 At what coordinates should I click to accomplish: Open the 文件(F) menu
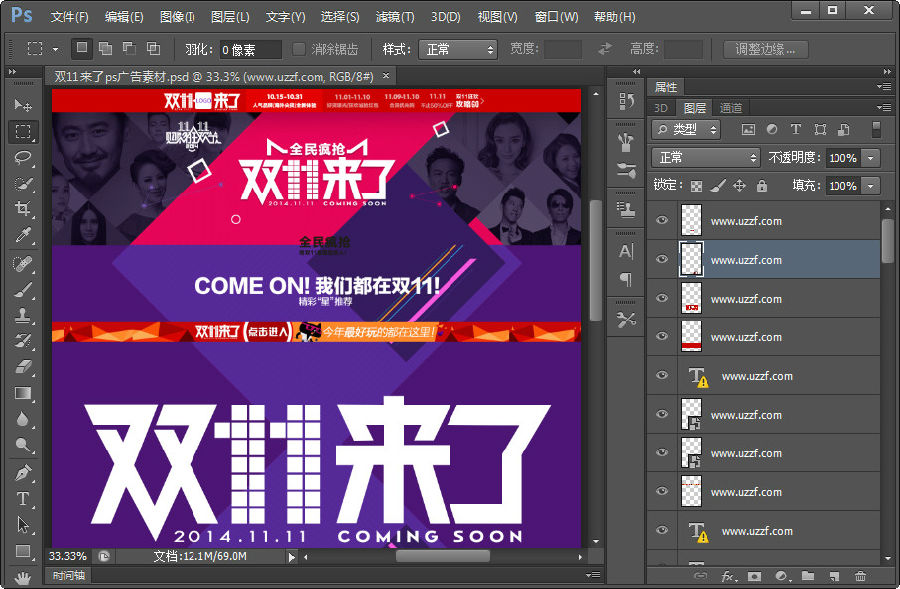point(69,17)
